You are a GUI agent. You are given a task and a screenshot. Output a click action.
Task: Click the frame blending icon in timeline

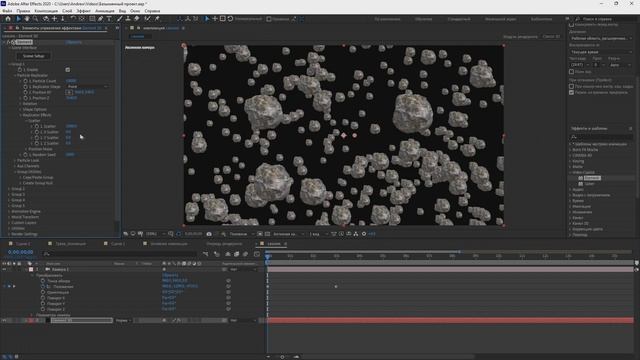point(236,254)
